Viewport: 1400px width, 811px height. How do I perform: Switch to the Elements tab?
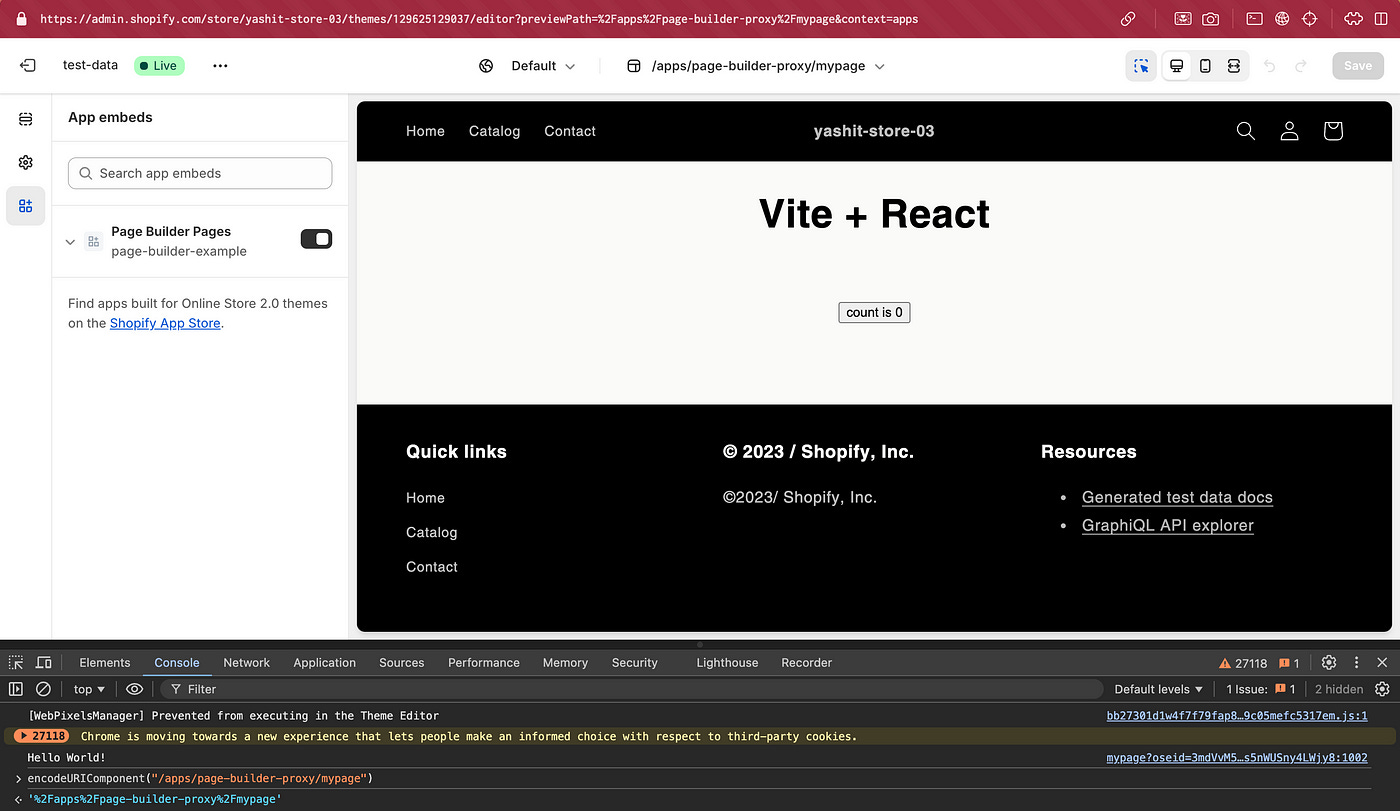click(105, 663)
